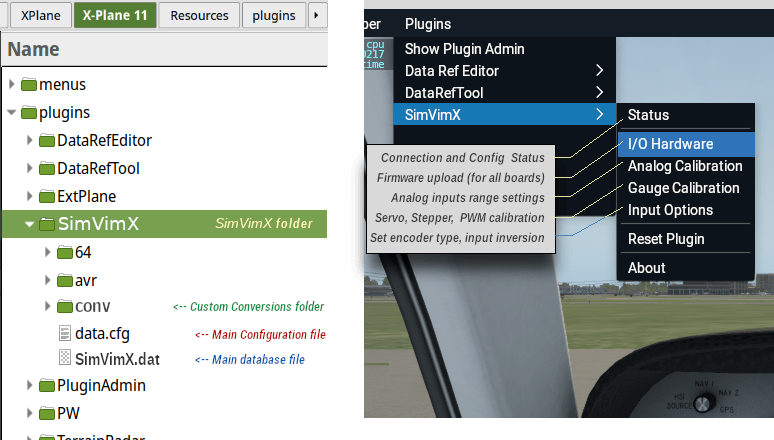Viewport: 774px width, 440px height.
Task: Click the Data Ref Editor submenu chevron
Action: pos(599,71)
